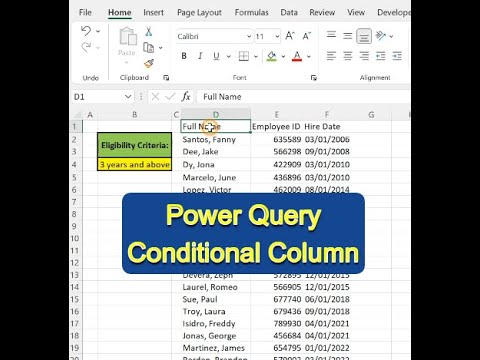Click the formula bar showing Full Name
The width and height of the screenshot is (480, 360).
click(x=303, y=97)
